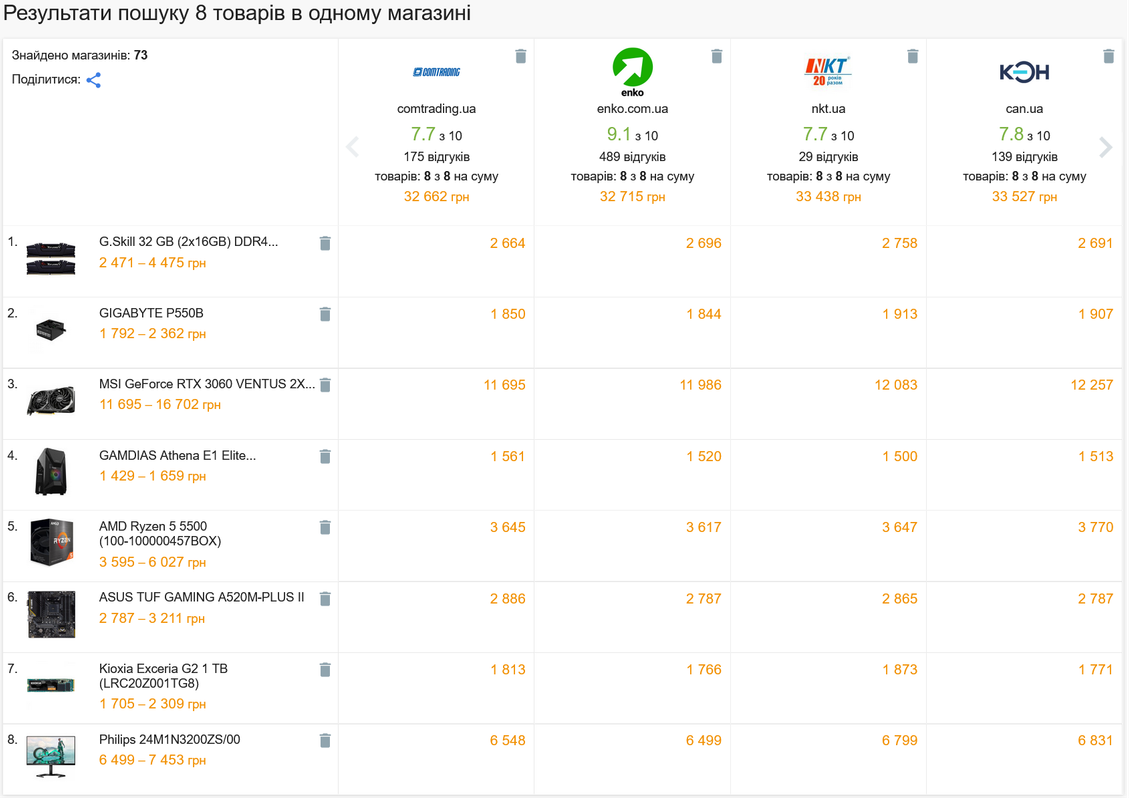1131x800 pixels.
Task: Open comtrading.ua store link
Action: (x=437, y=109)
